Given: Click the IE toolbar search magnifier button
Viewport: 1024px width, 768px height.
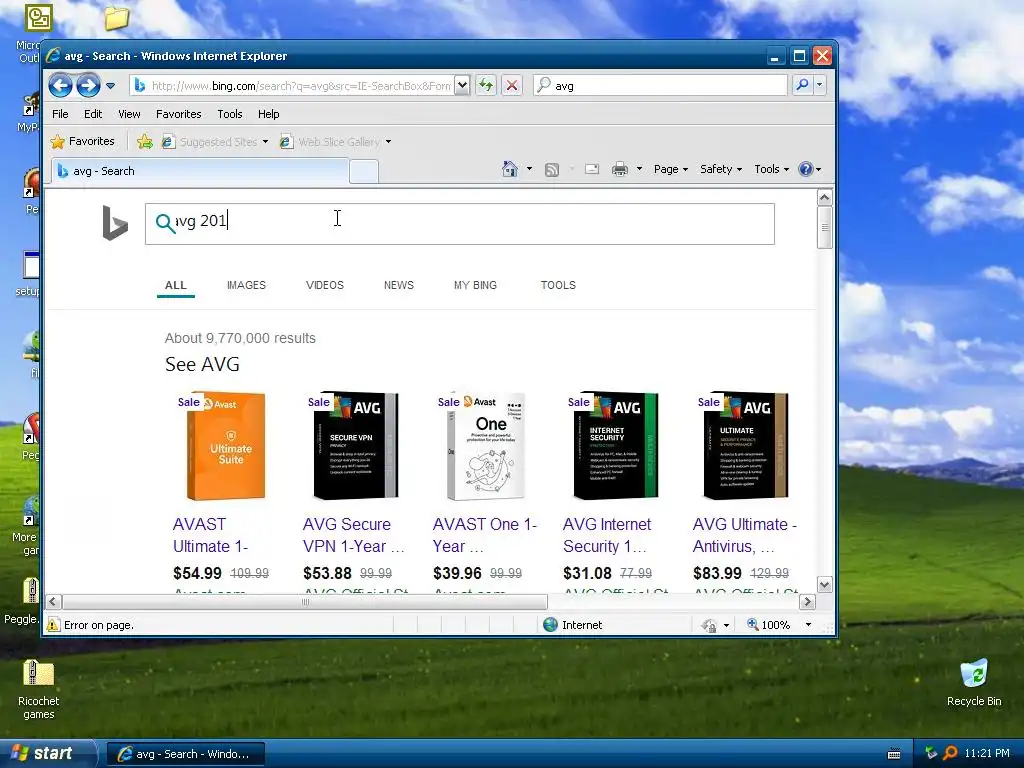Looking at the screenshot, I should point(802,86).
